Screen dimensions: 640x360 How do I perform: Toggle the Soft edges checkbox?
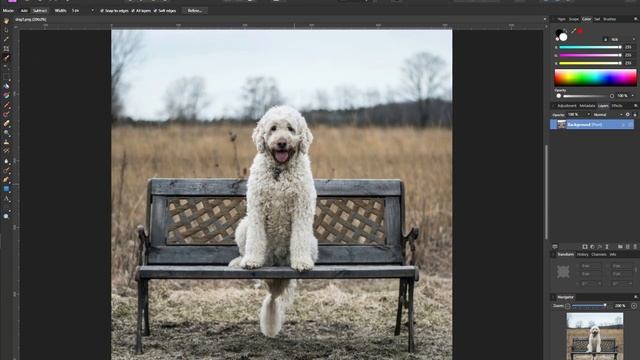click(155, 11)
